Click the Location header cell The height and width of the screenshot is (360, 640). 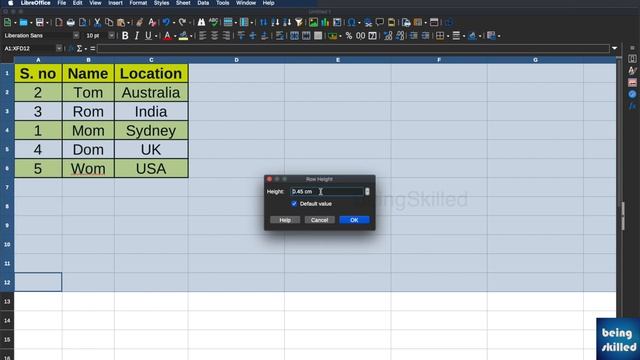coord(151,73)
